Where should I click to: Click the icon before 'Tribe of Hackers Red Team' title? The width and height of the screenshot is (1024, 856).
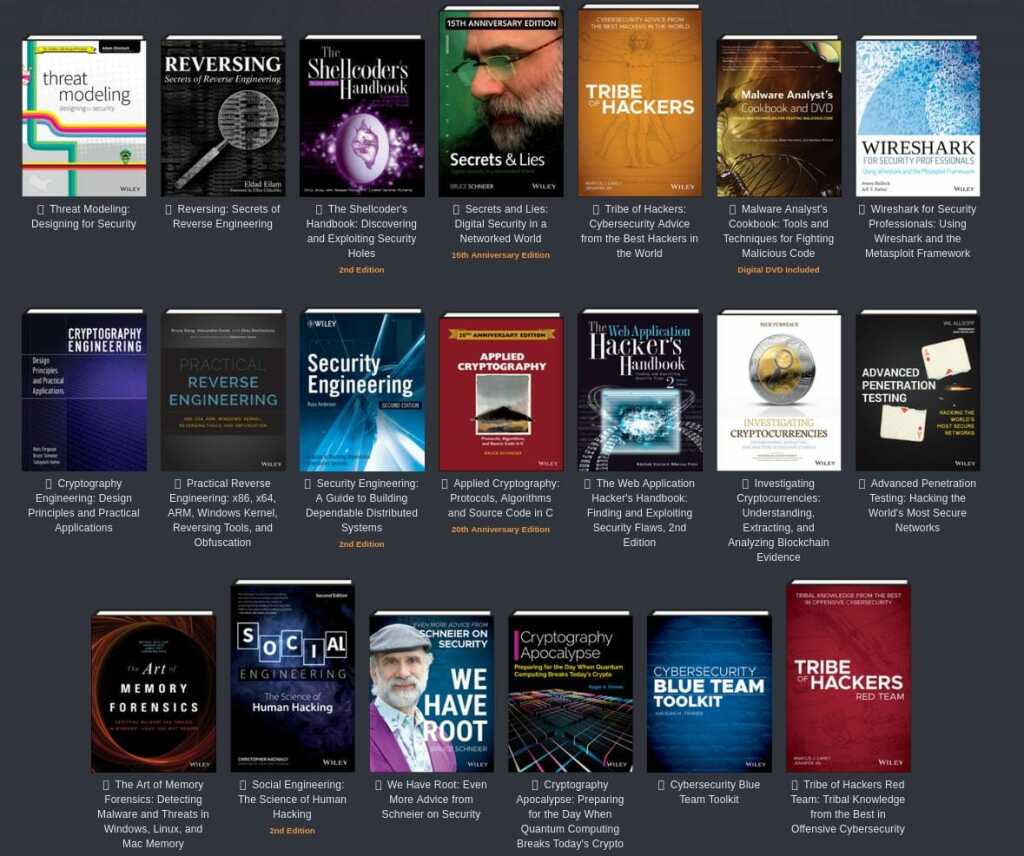794,785
